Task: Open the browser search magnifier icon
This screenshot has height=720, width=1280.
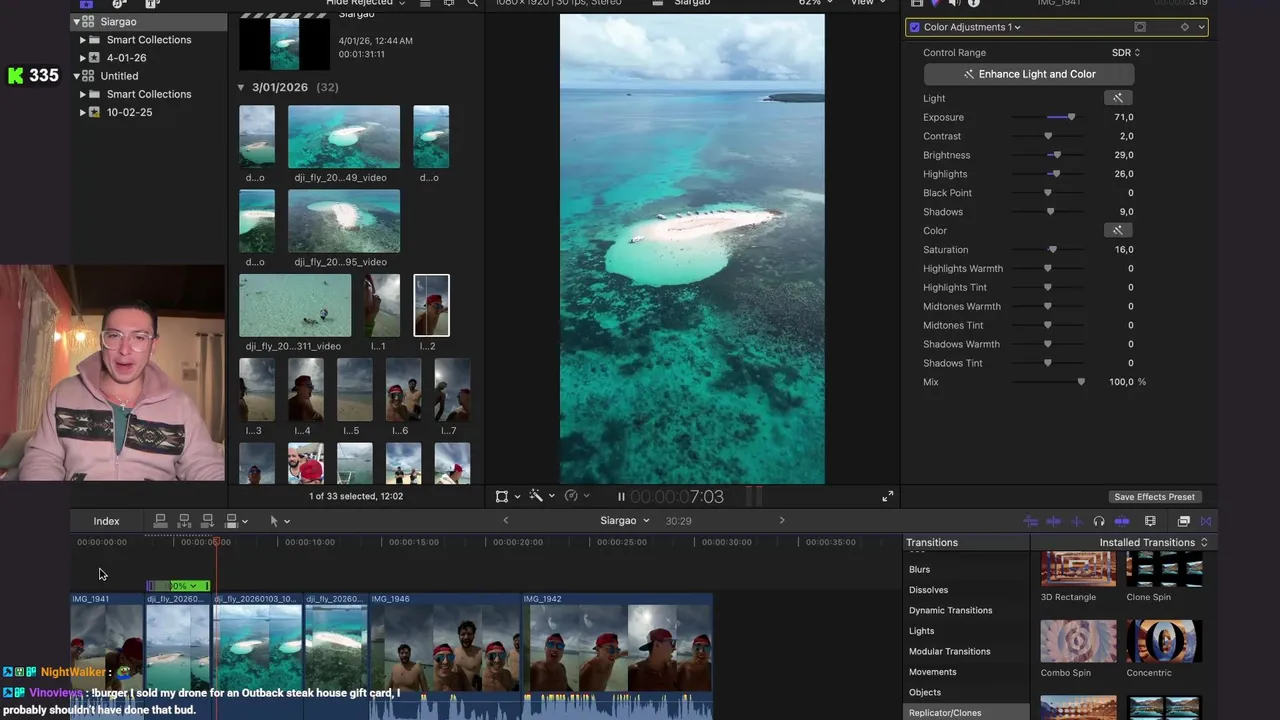Action: click(x=473, y=3)
